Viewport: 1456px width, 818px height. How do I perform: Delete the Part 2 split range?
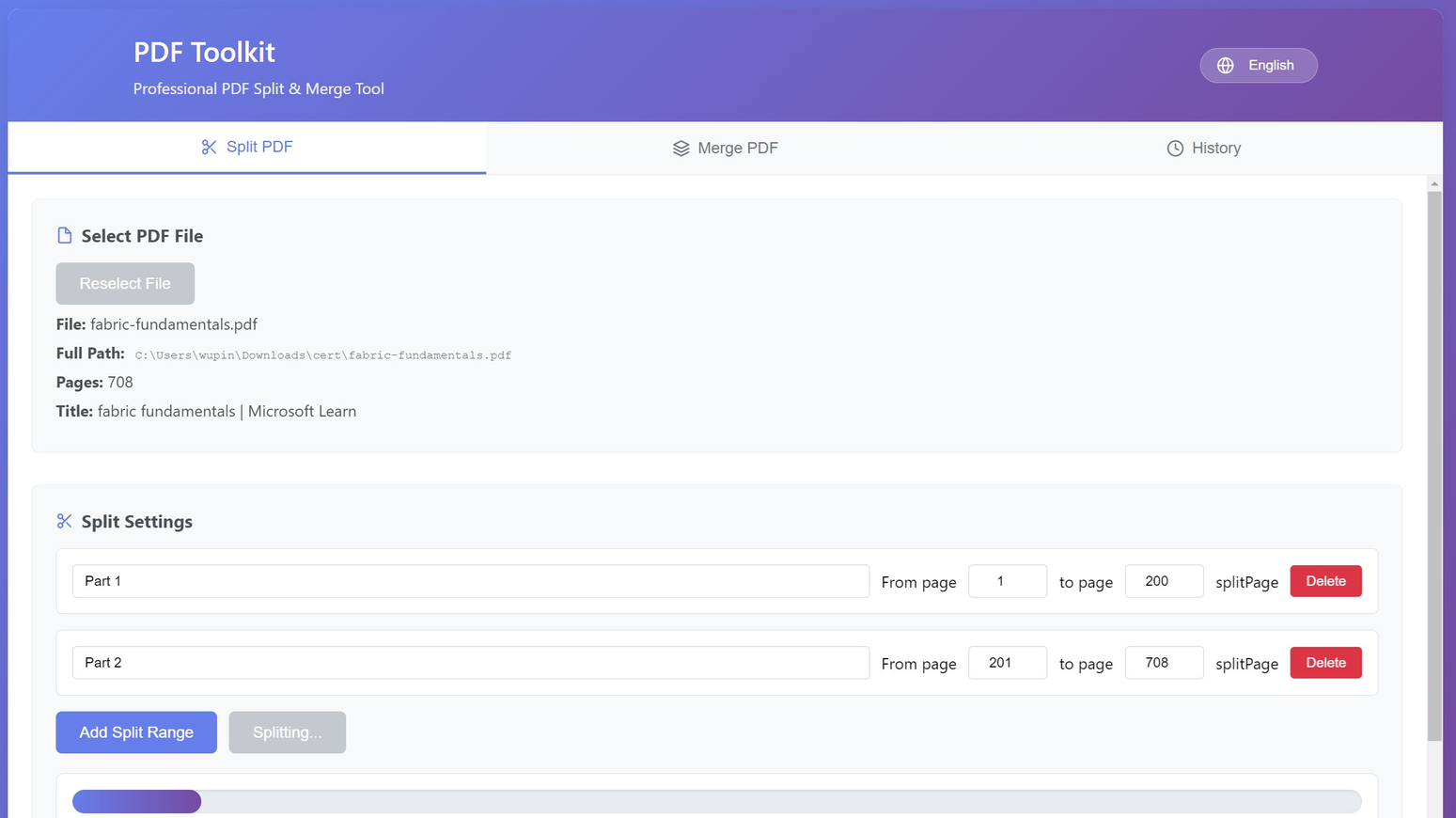1326,663
